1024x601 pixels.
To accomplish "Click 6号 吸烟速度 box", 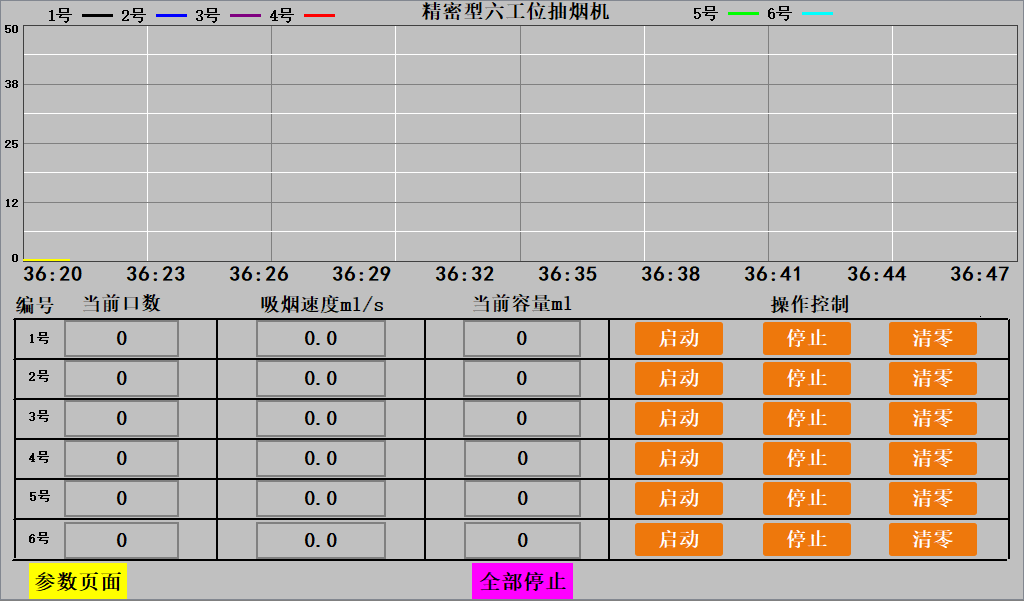I will click(x=321, y=540).
